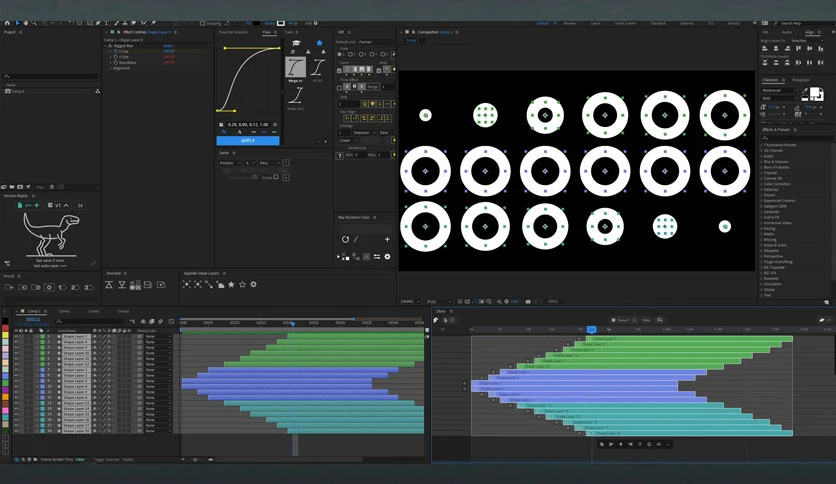Viewport: 836px width, 484px height.
Task: Select the Type text tool
Action: coord(107,23)
